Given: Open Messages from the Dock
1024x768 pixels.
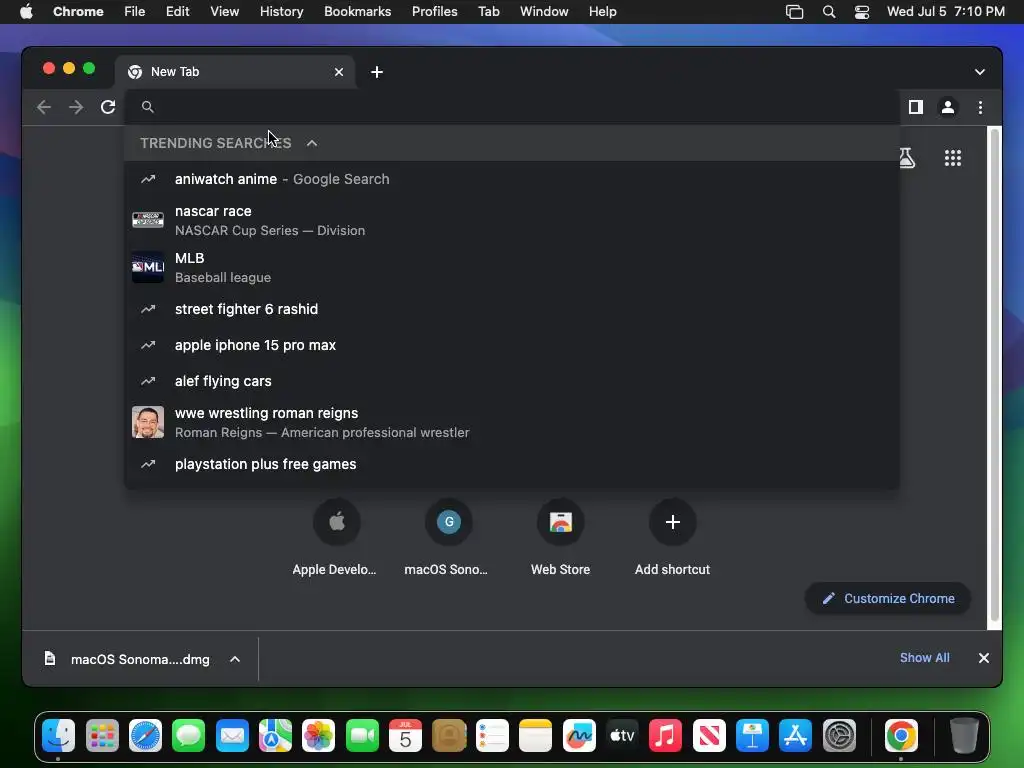Looking at the screenshot, I should coord(188,736).
